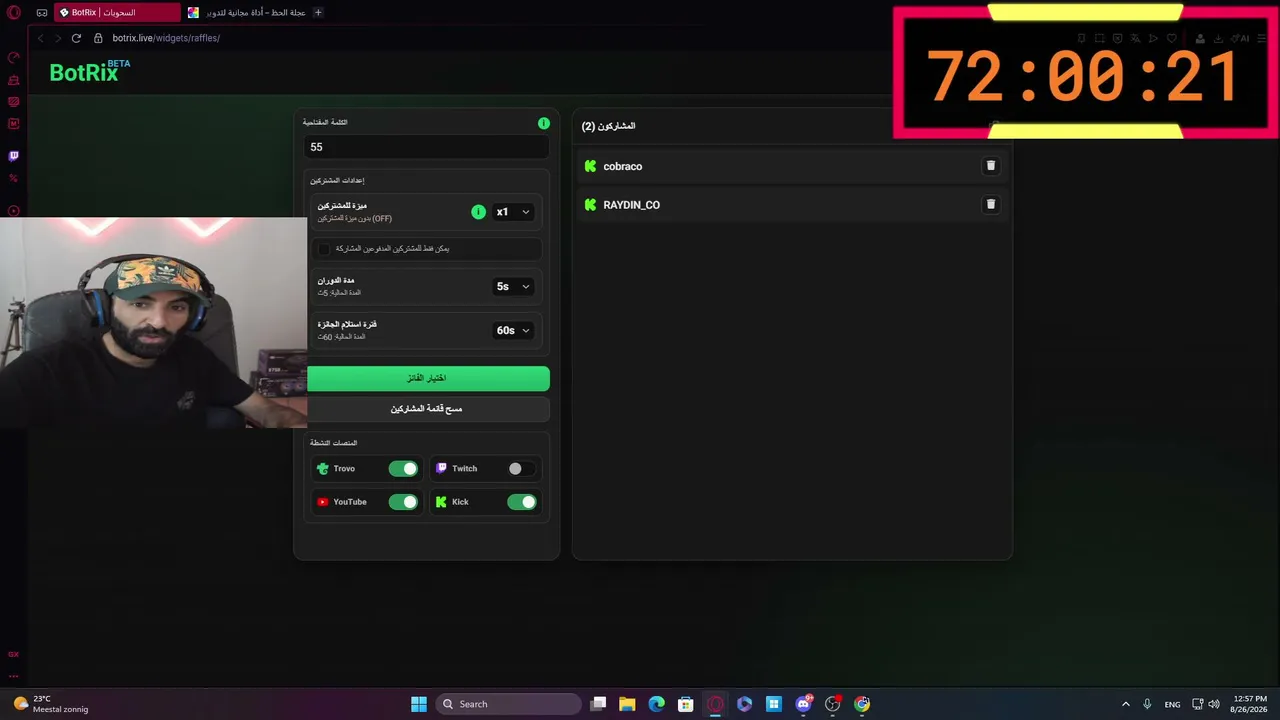Click the Trovo platform label
The width and height of the screenshot is (1280, 720).
(344, 469)
